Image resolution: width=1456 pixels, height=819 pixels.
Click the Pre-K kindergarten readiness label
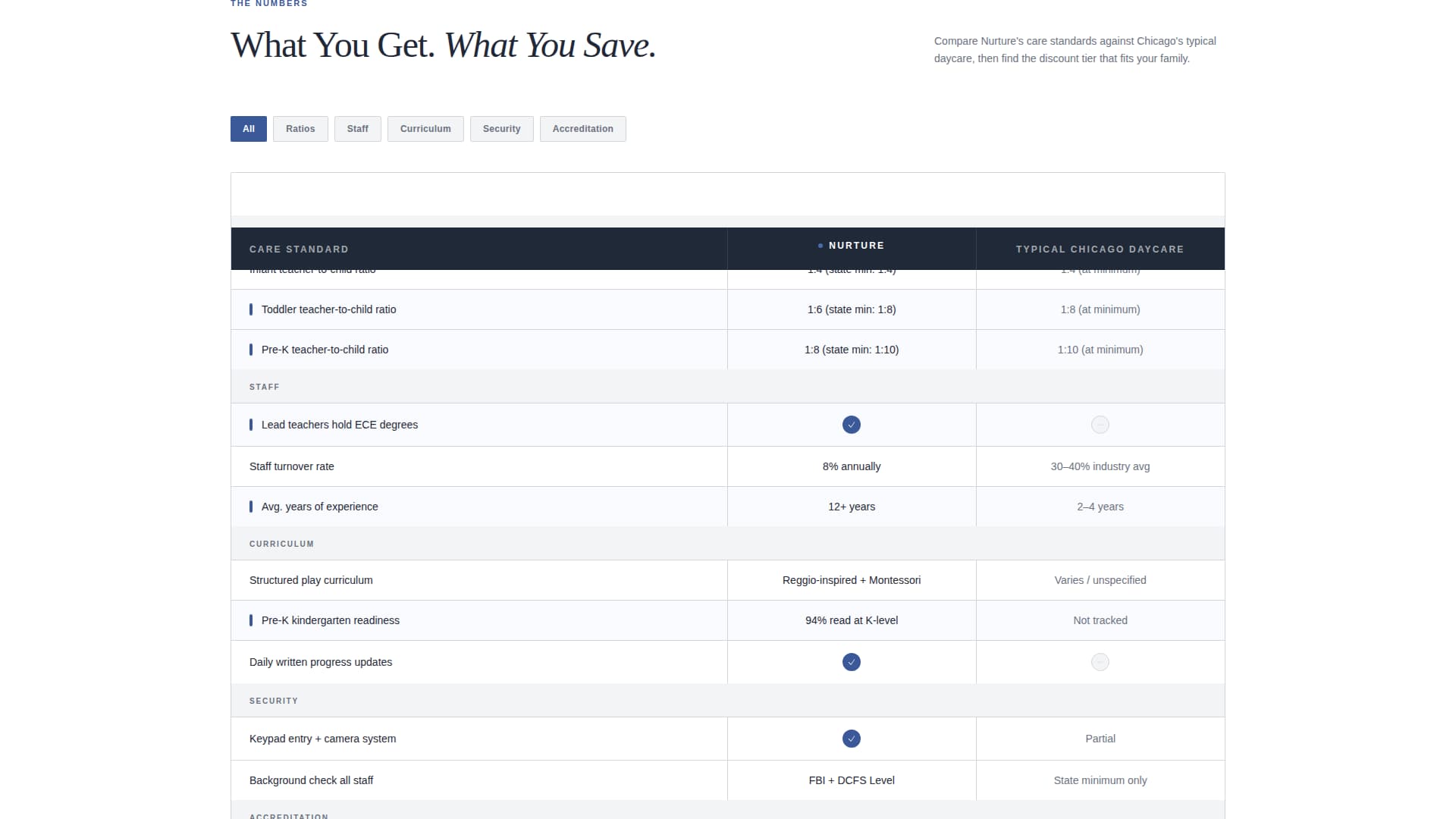(331, 620)
